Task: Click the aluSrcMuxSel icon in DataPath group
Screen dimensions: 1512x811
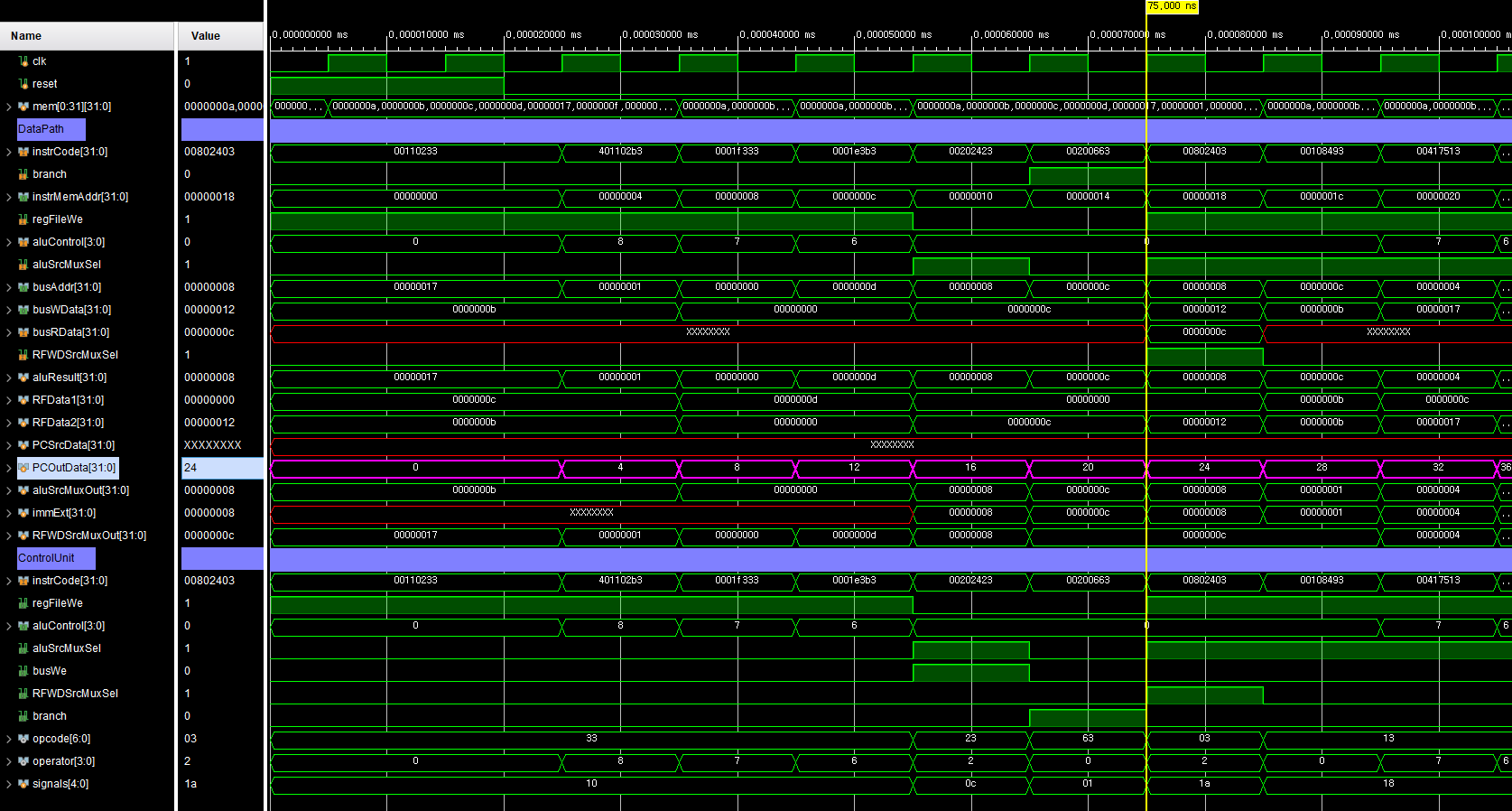Action: pos(23,265)
